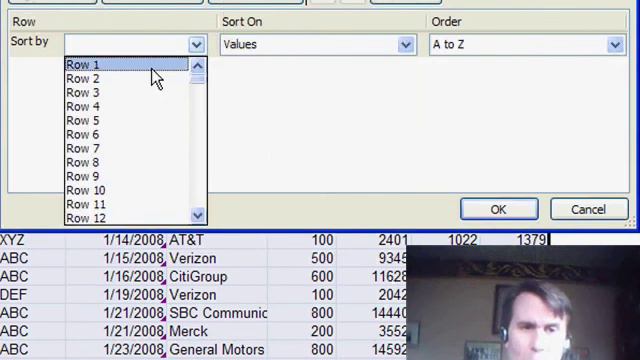Choose Row 8 from the dropdown list

[x=127, y=162]
